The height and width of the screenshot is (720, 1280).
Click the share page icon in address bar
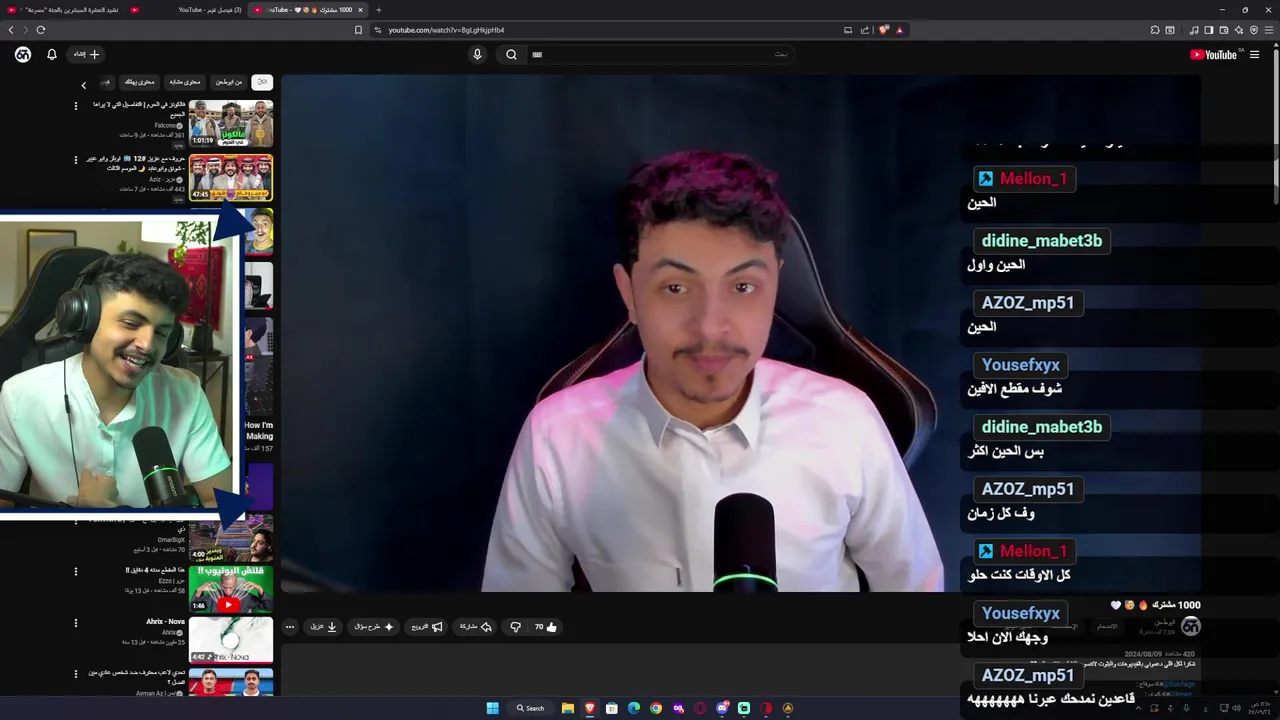865,30
